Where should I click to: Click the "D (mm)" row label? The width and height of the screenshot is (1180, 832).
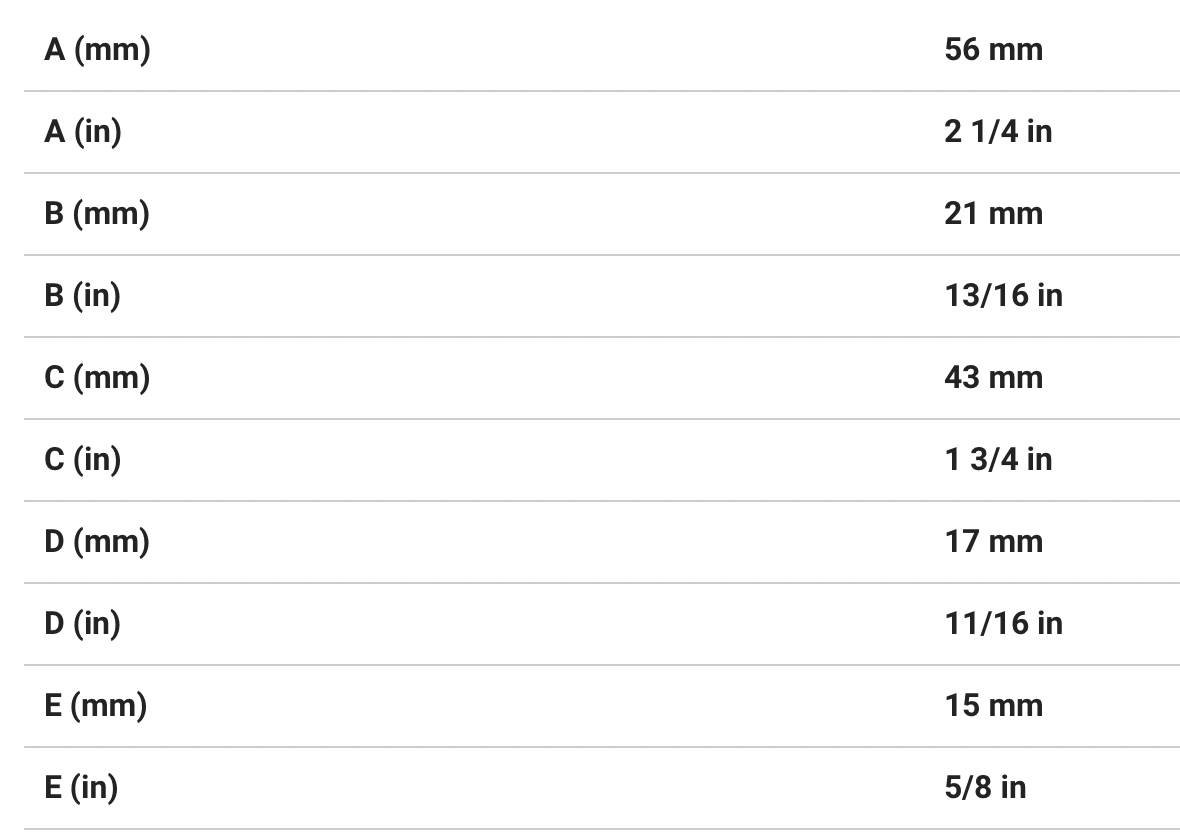(97, 541)
